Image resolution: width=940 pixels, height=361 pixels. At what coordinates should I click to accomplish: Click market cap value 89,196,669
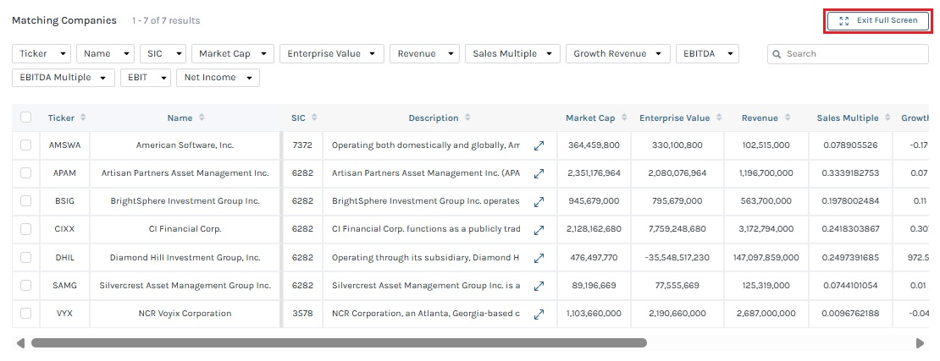[593, 285]
